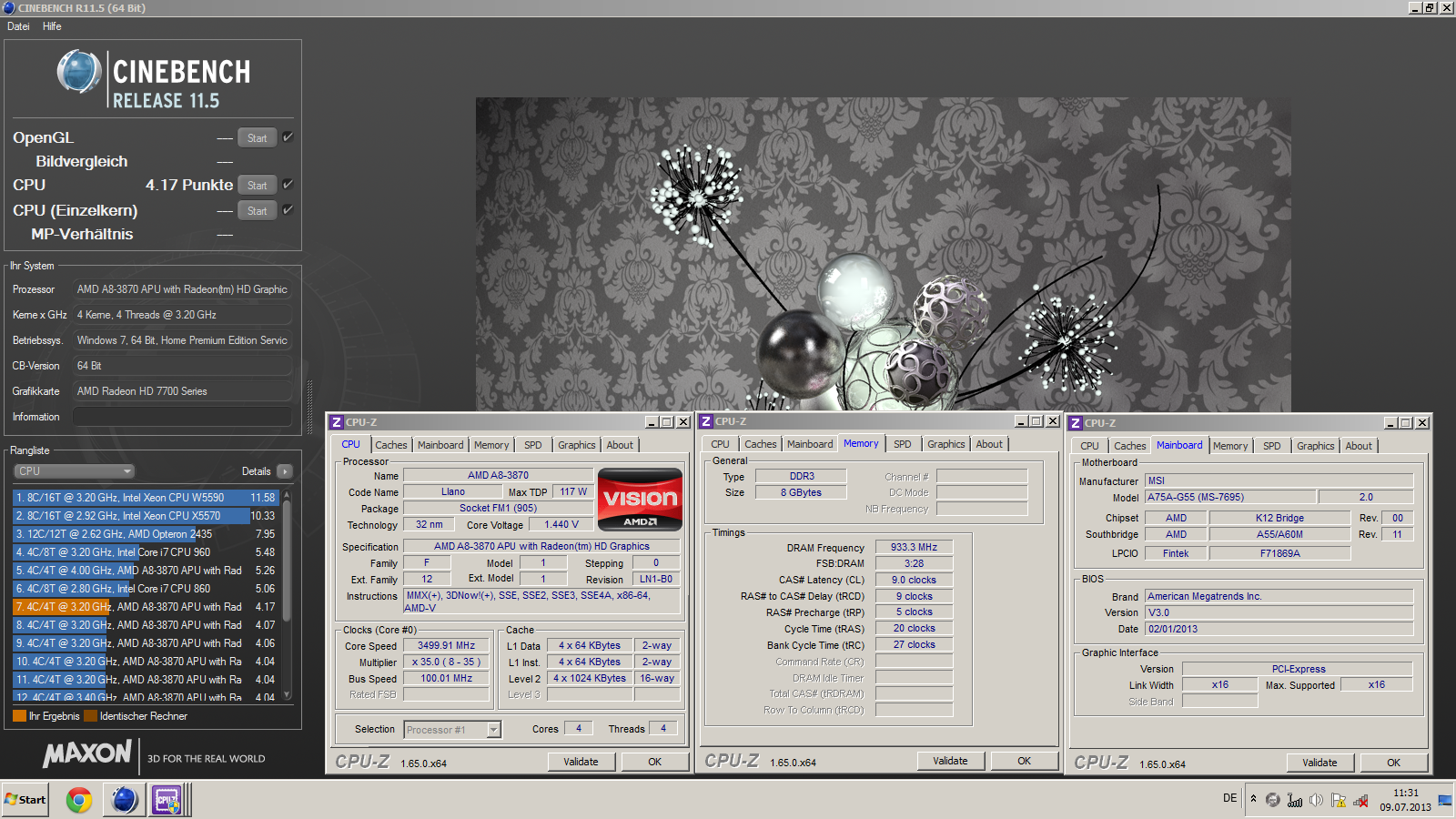The image size is (1456, 819).
Task: Select ranking row Intel Core i7 CPU 860
Action: (145, 589)
